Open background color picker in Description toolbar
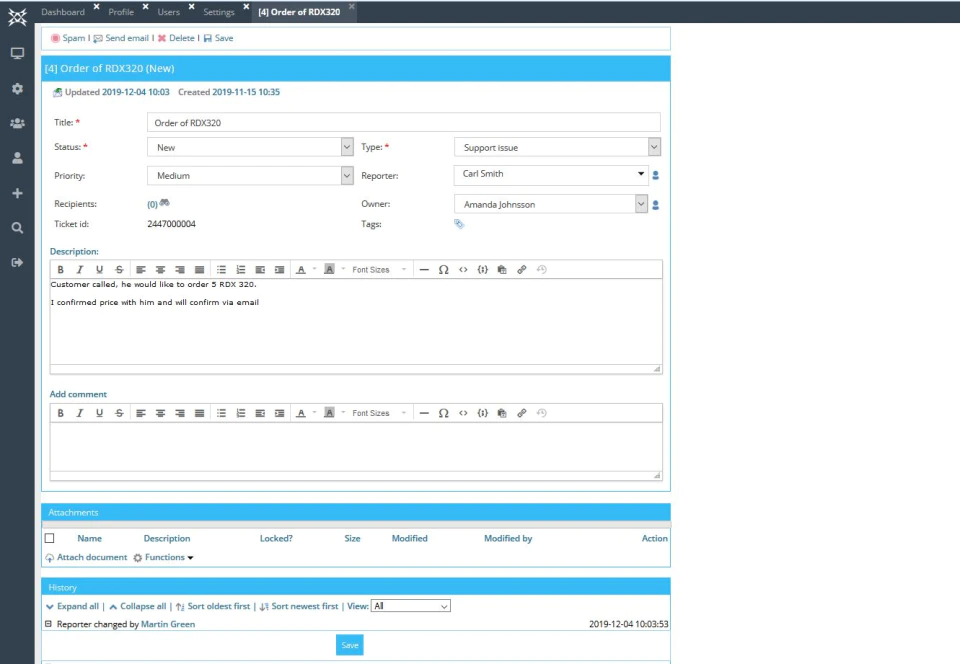The height and width of the screenshot is (664, 960). pos(329,269)
